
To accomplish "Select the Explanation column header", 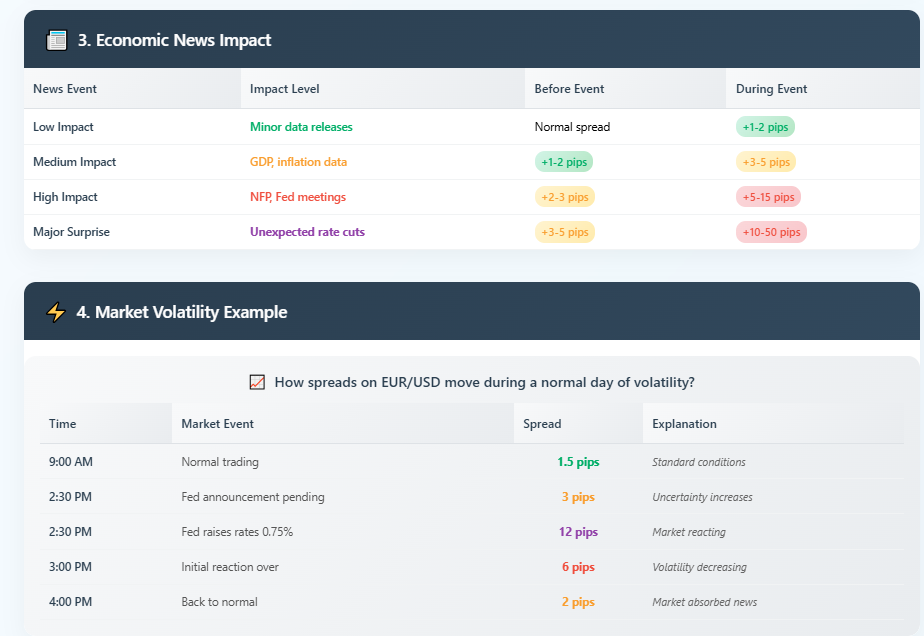I will pyautogui.click(x=684, y=424).
